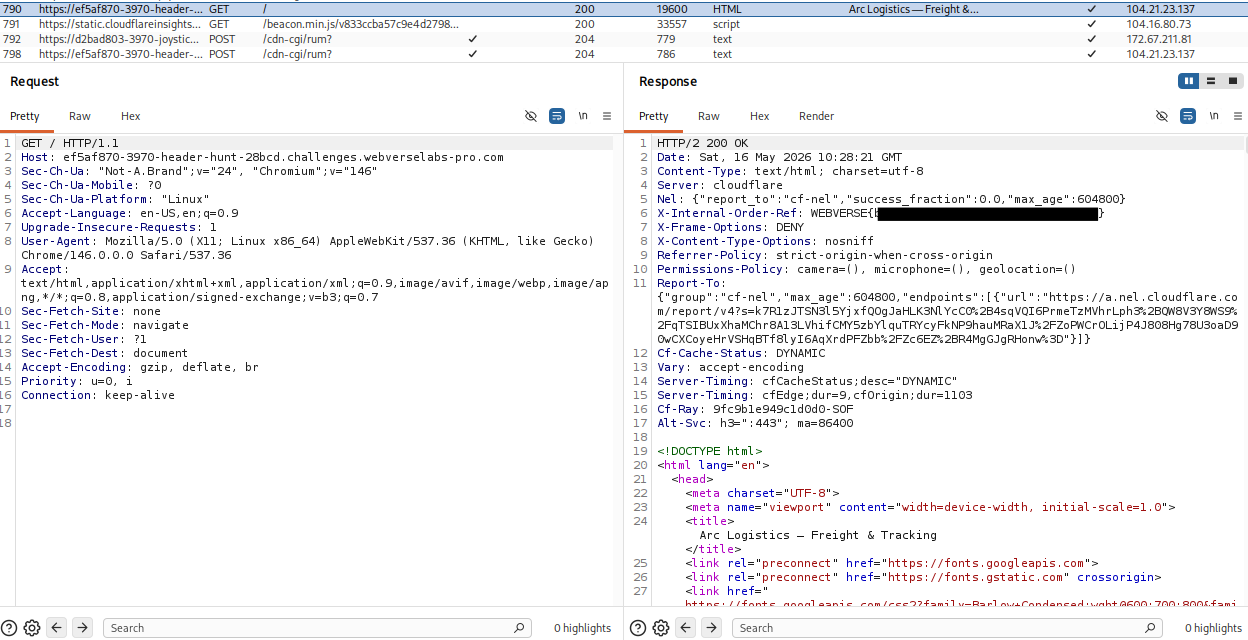The height and width of the screenshot is (640, 1248).
Task: Select history row 790 GET /
Action: click(x=624, y=9)
